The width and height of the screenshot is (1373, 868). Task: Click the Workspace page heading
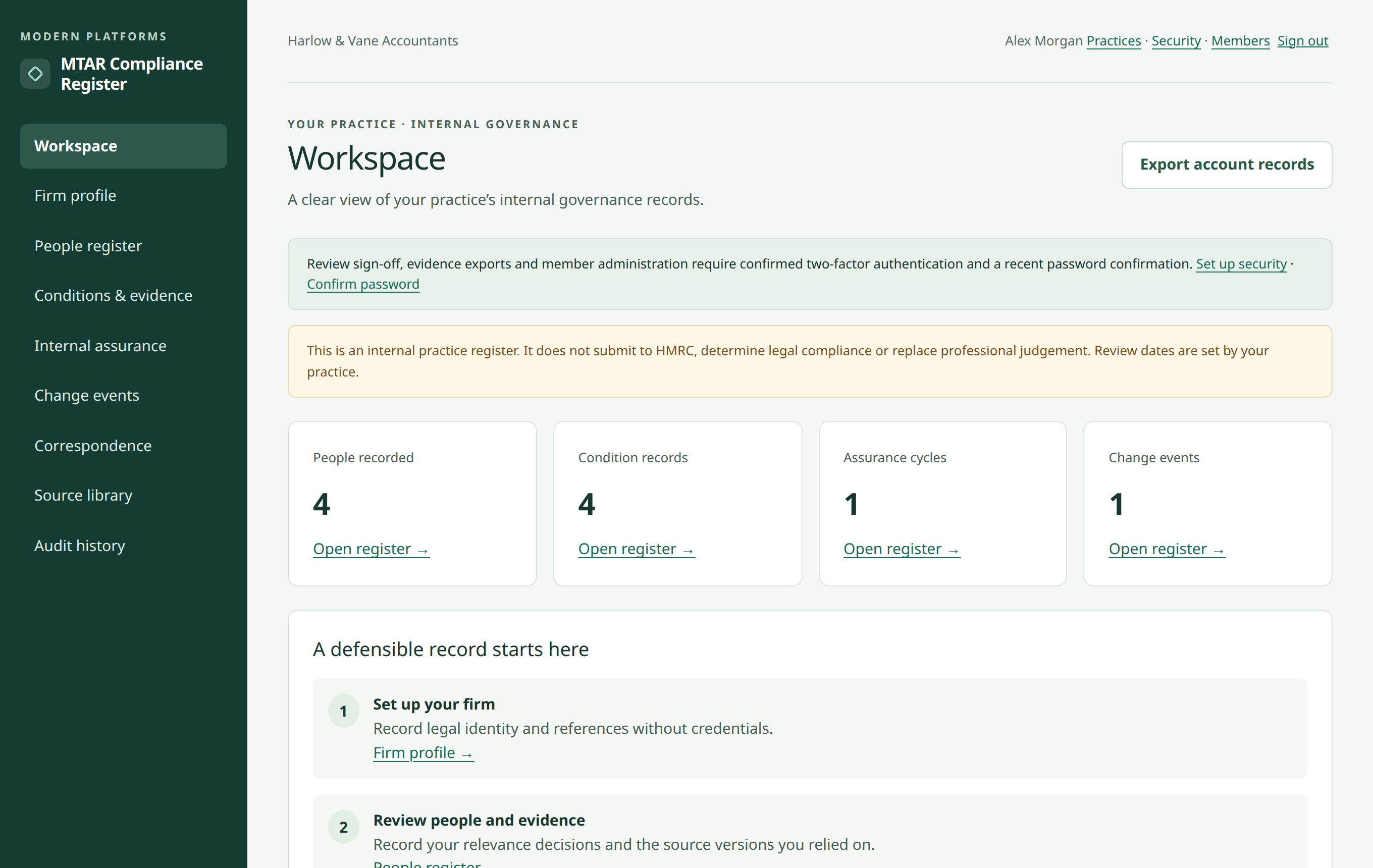coord(366,158)
